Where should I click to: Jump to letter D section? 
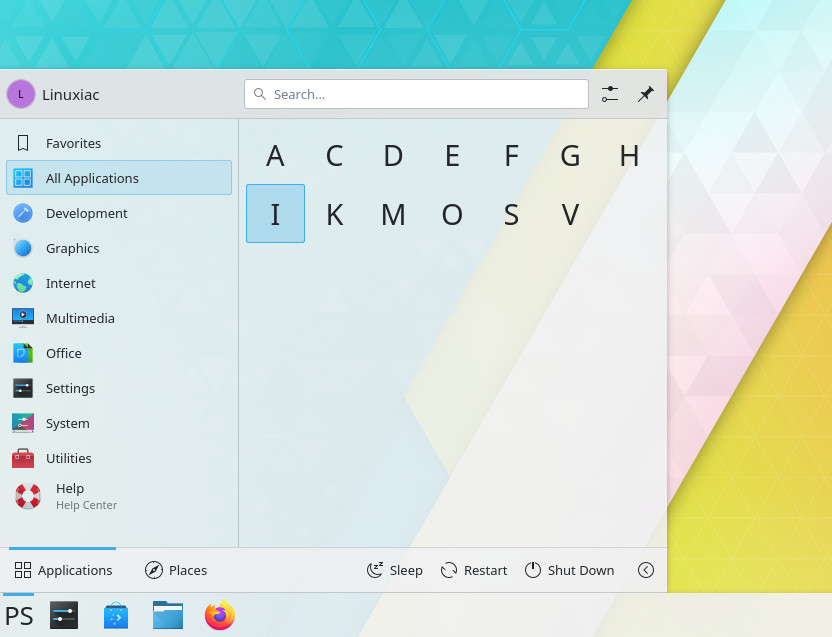pos(393,156)
